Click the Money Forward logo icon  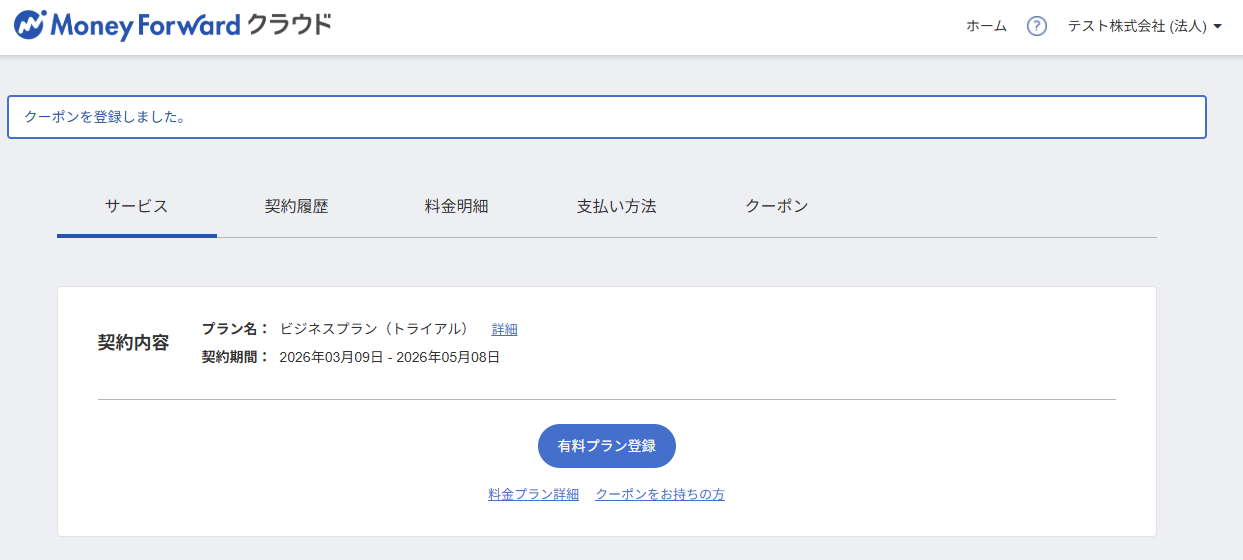(x=29, y=25)
